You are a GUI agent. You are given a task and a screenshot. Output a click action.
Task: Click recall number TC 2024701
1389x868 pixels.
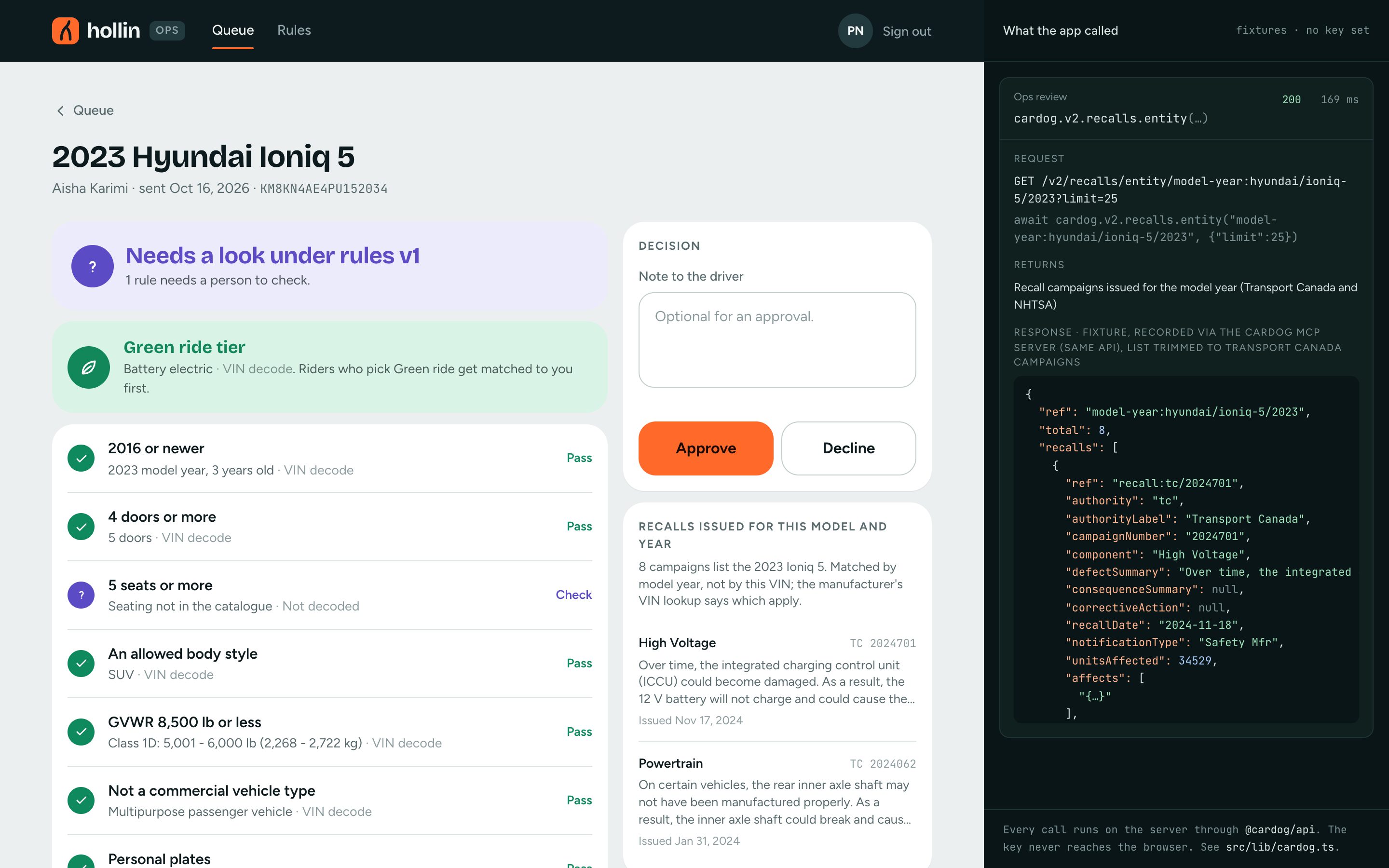pos(883,644)
